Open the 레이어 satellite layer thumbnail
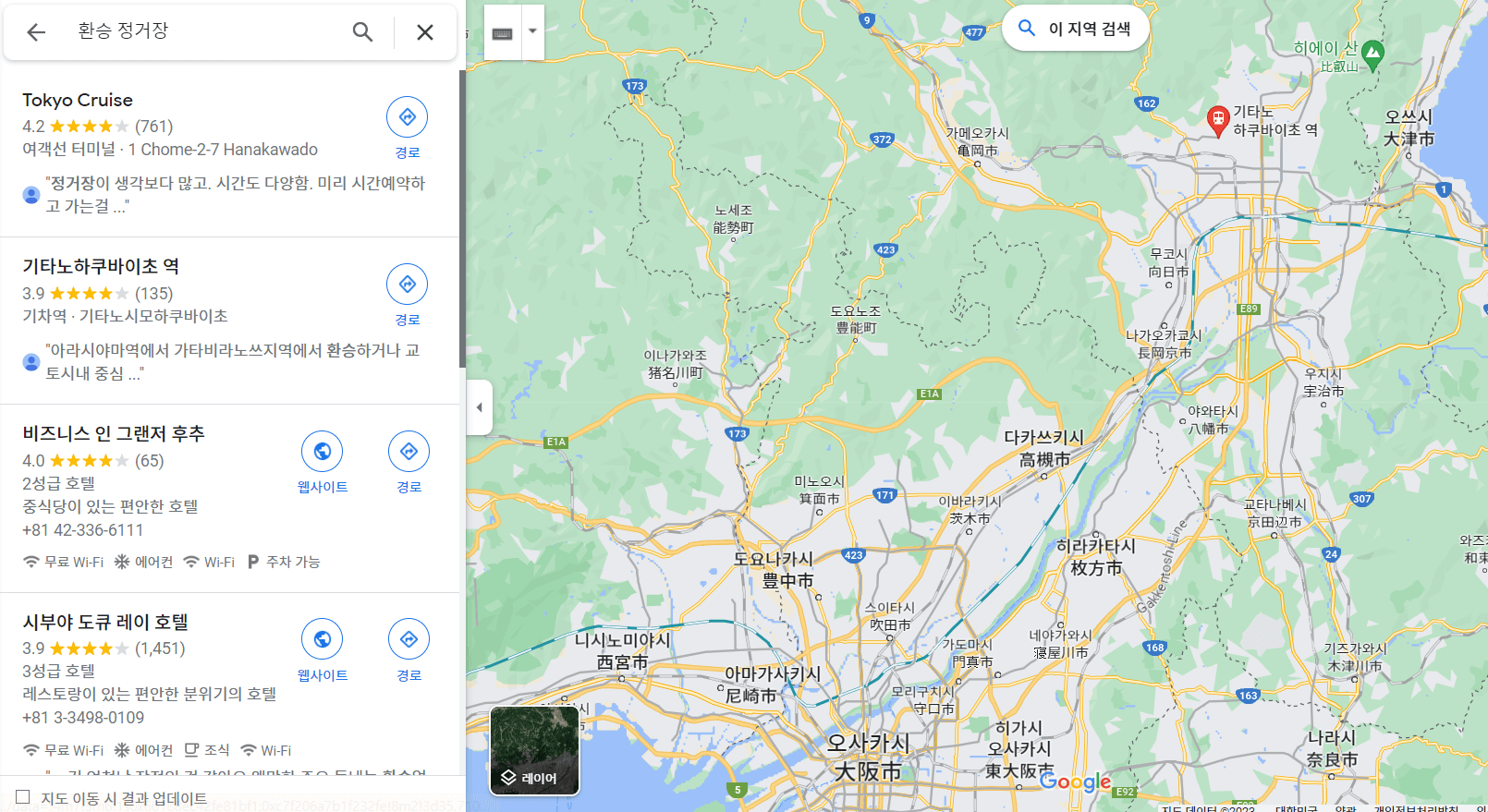 pyautogui.click(x=535, y=750)
